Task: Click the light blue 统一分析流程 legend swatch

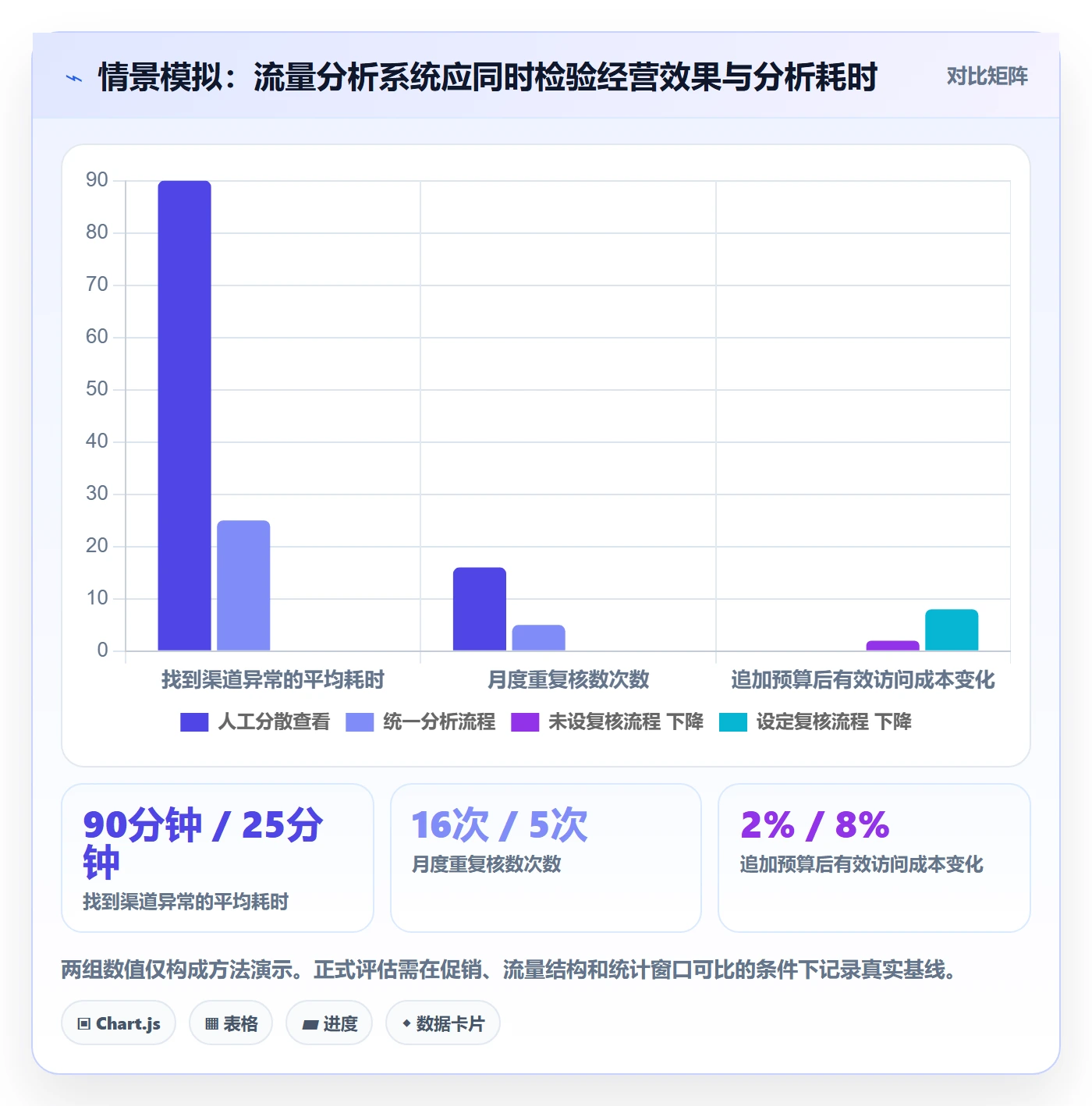Action: point(360,722)
